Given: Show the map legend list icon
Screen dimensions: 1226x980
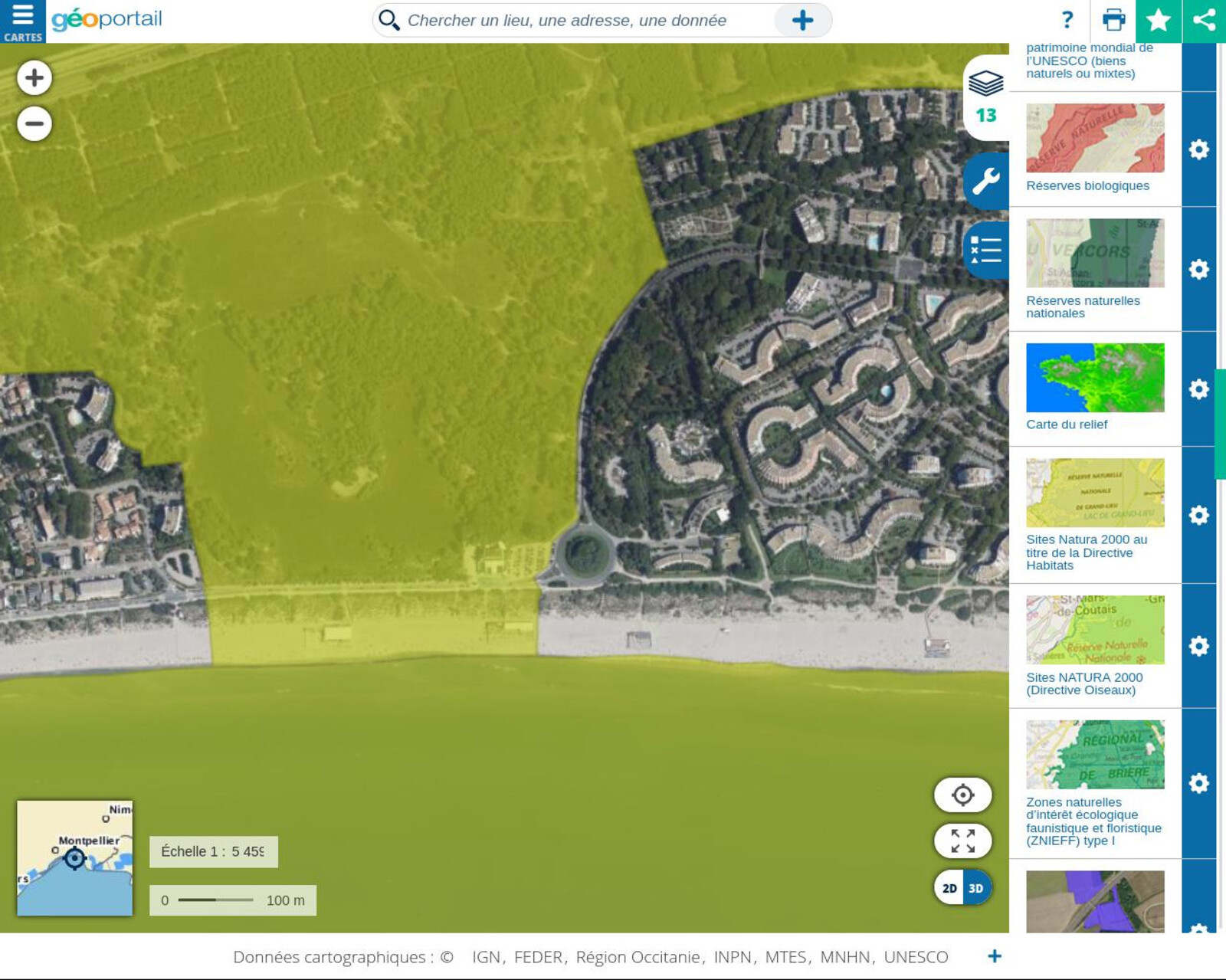Looking at the screenshot, I should 985,251.
